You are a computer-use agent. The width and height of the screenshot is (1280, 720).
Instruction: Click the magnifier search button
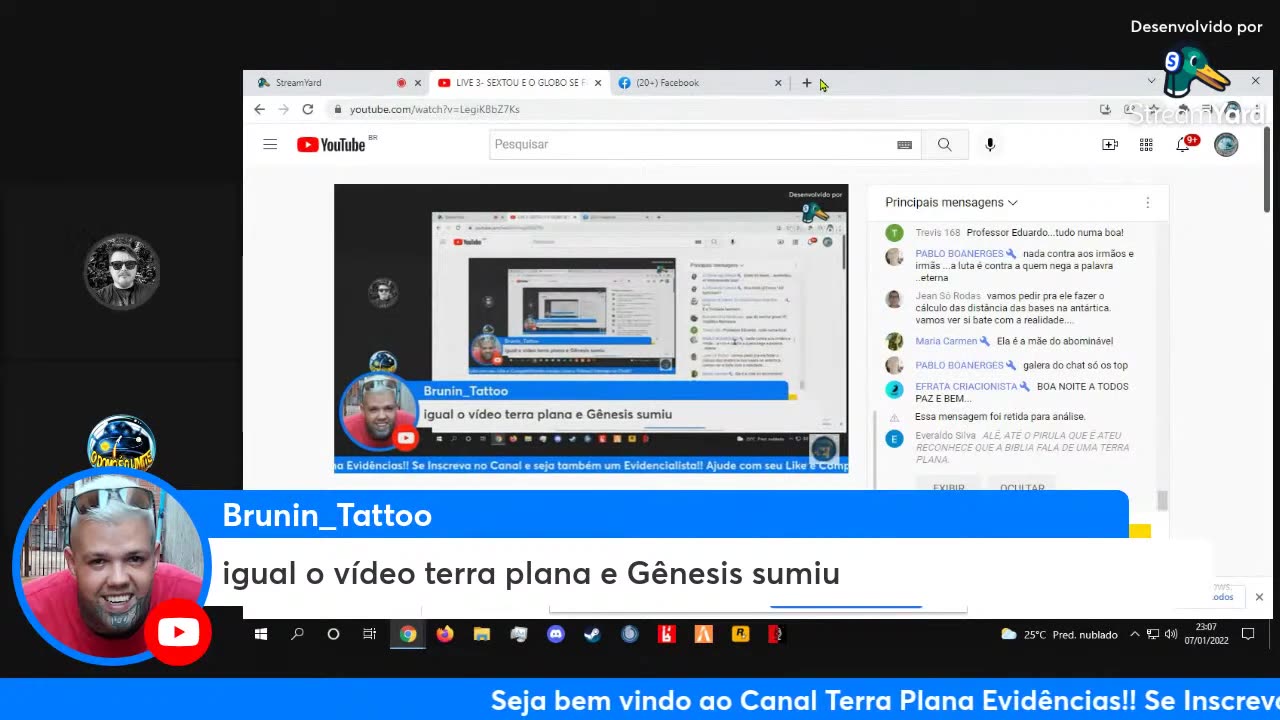click(944, 145)
